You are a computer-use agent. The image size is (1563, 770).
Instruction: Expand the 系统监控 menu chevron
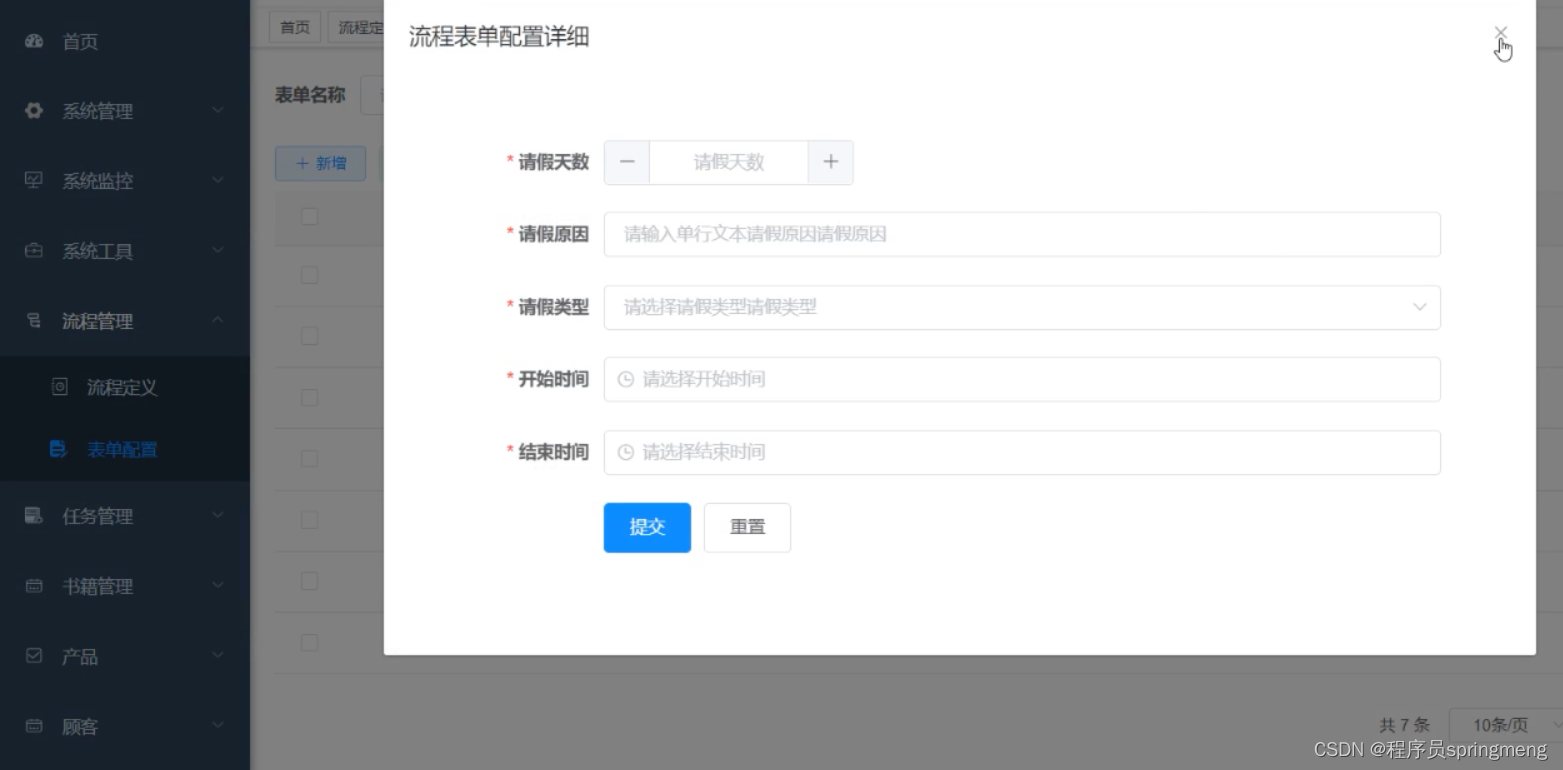[x=218, y=181]
